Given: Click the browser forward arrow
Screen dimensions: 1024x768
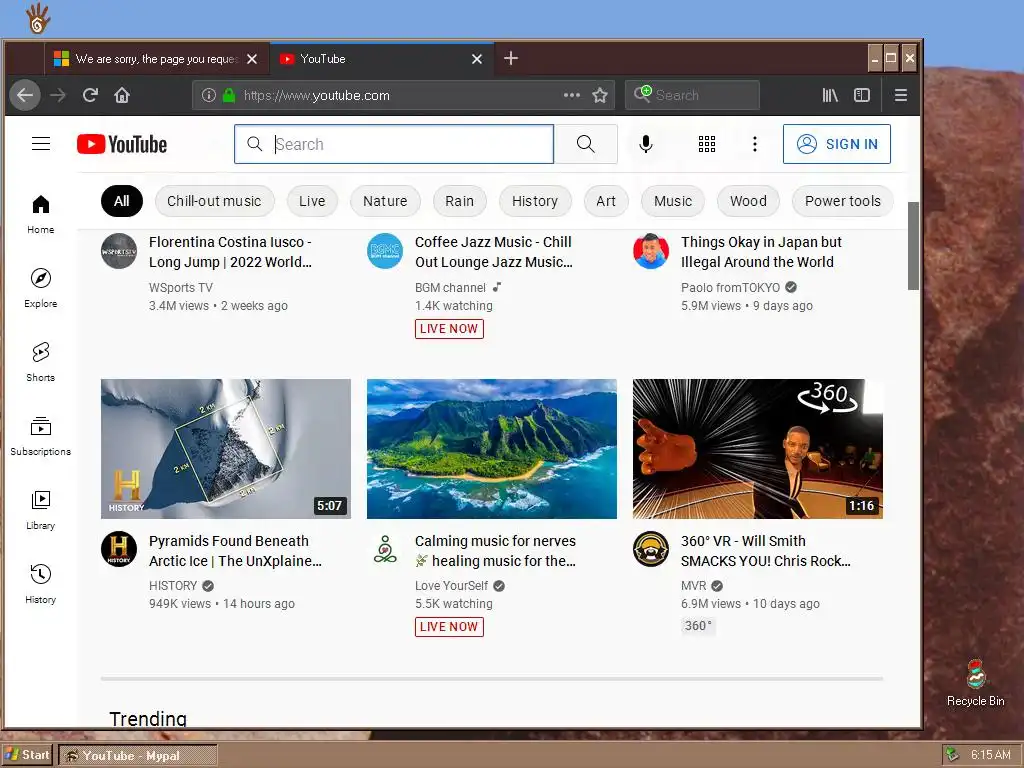Looking at the screenshot, I should tap(58, 95).
